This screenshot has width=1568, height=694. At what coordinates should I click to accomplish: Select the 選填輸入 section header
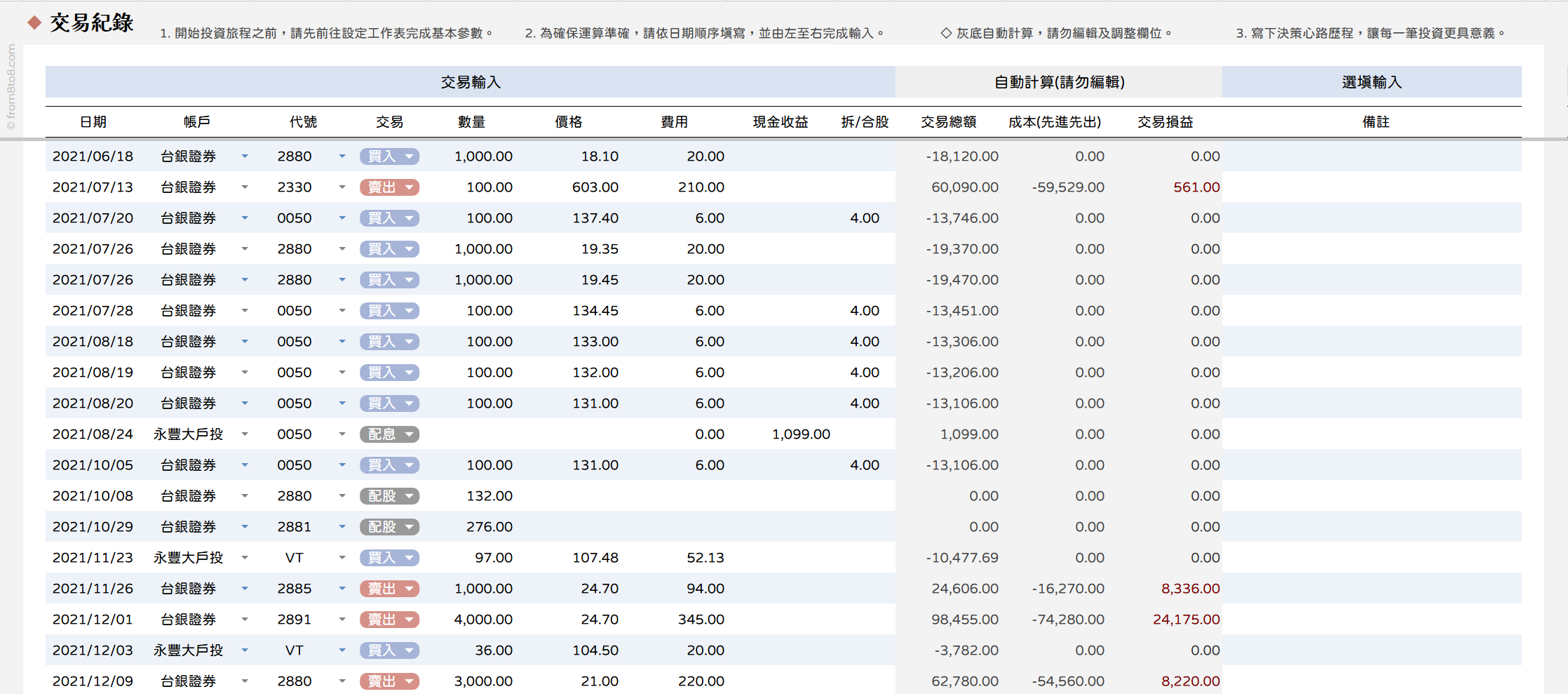[x=1372, y=82]
